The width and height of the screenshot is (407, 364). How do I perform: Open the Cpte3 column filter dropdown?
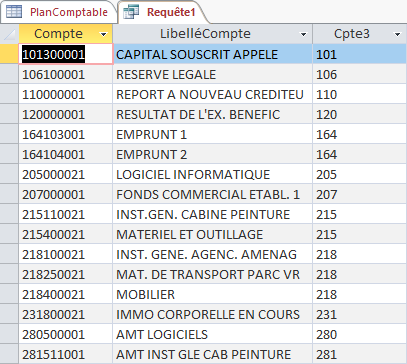(x=397, y=34)
